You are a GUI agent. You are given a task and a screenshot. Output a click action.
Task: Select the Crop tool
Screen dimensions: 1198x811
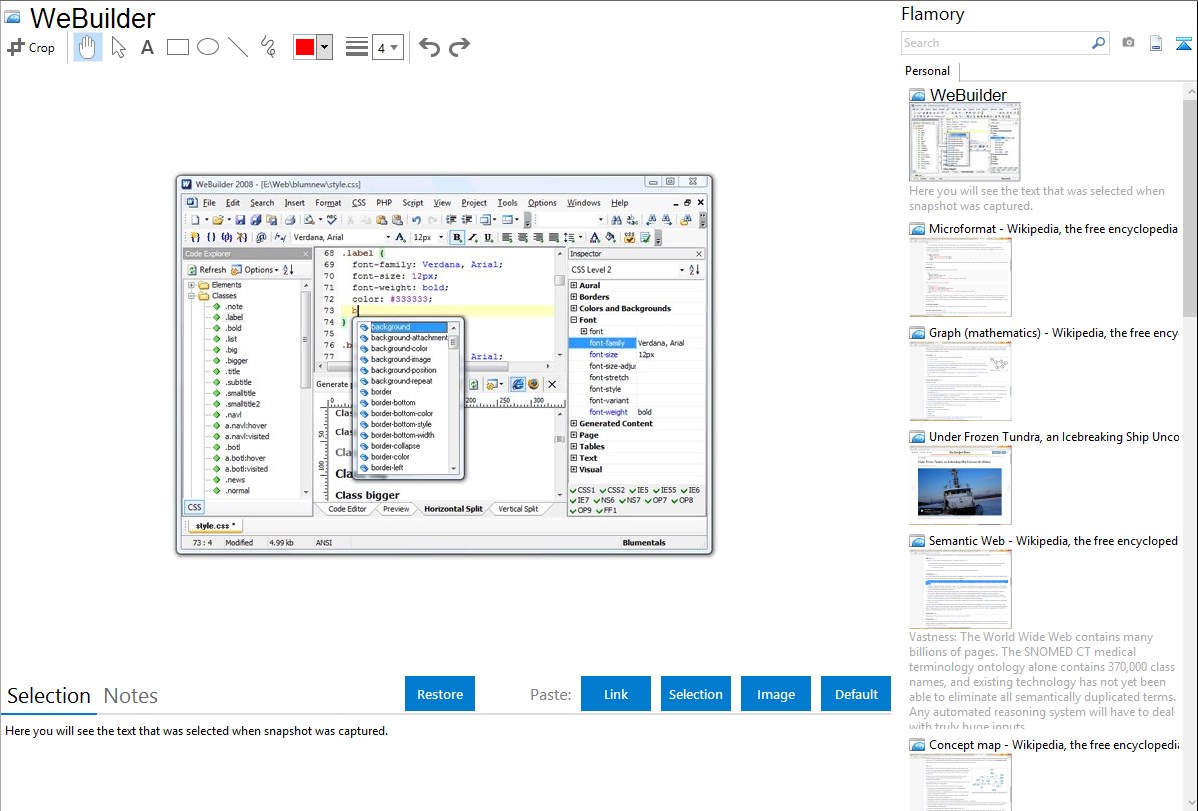31,47
